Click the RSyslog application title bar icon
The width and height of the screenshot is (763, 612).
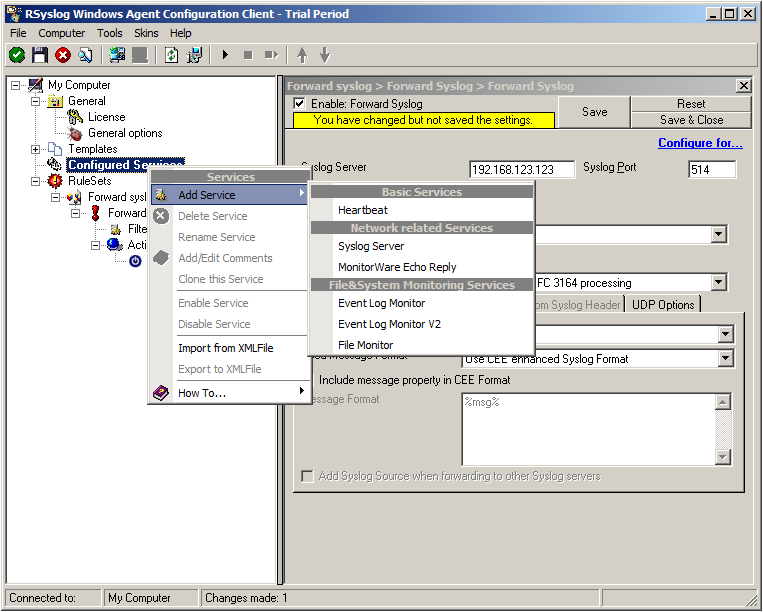tap(14, 14)
